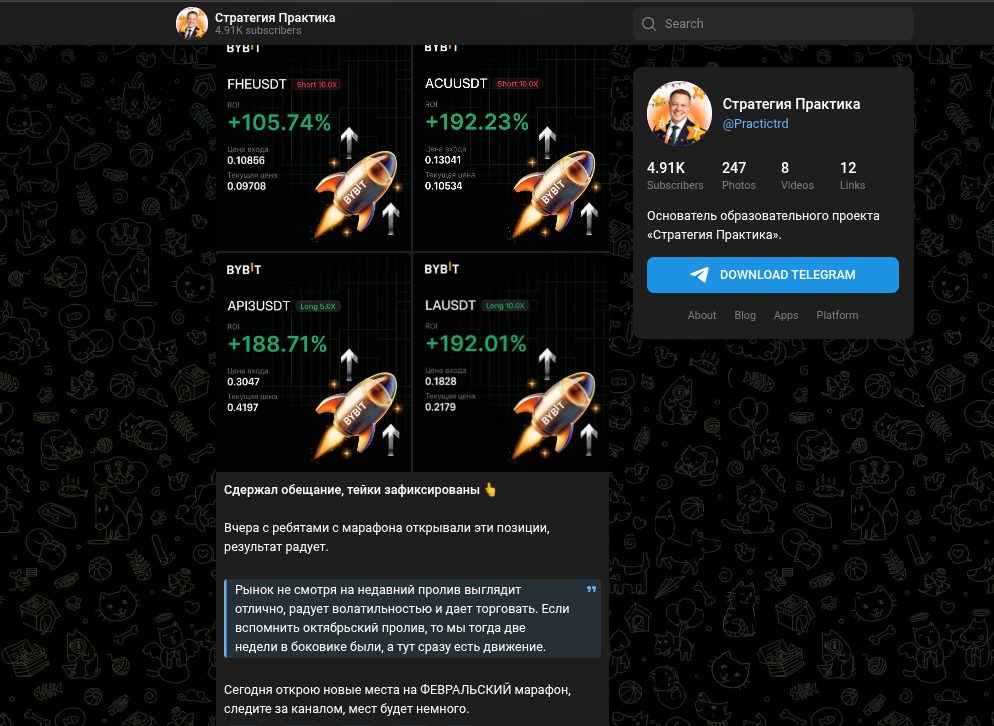The height and width of the screenshot is (726, 994).
Task: Select the 12 Links tab
Action: pos(852,176)
